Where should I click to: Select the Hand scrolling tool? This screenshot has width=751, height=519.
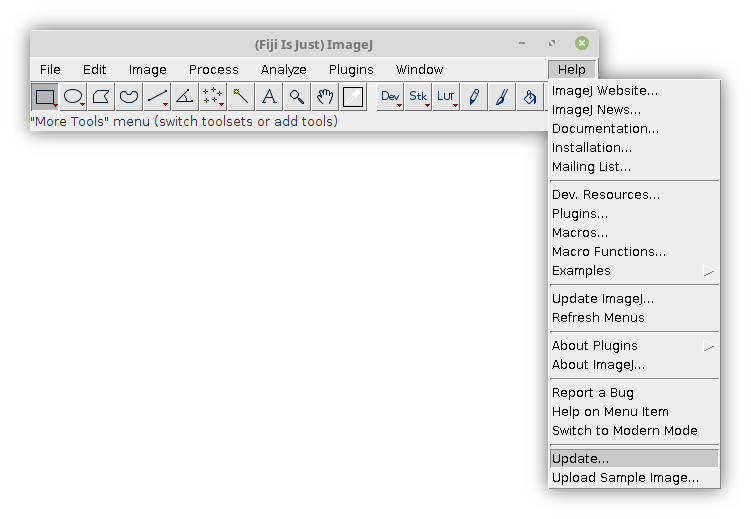(325, 97)
